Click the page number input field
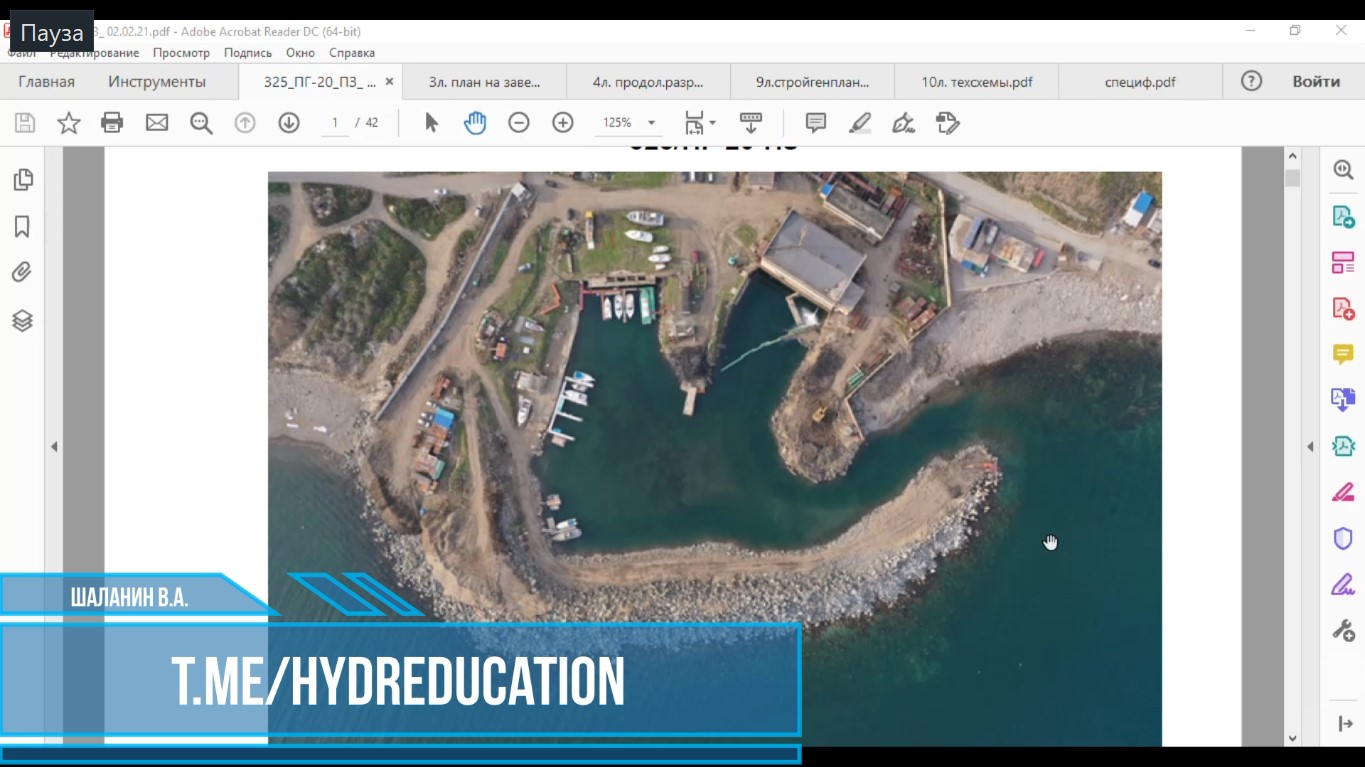 [x=334, y=123]
